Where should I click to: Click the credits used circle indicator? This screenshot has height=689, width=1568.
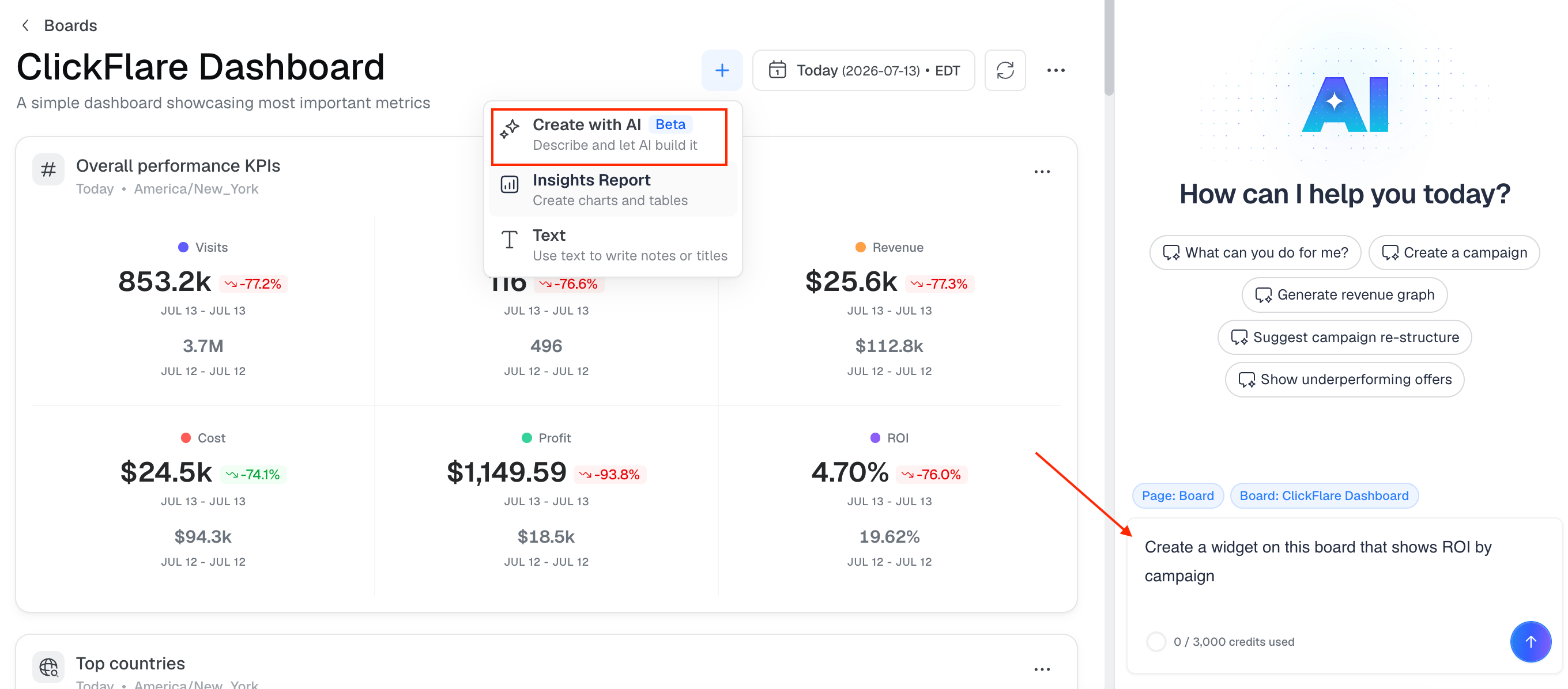tap(1156, 642)
